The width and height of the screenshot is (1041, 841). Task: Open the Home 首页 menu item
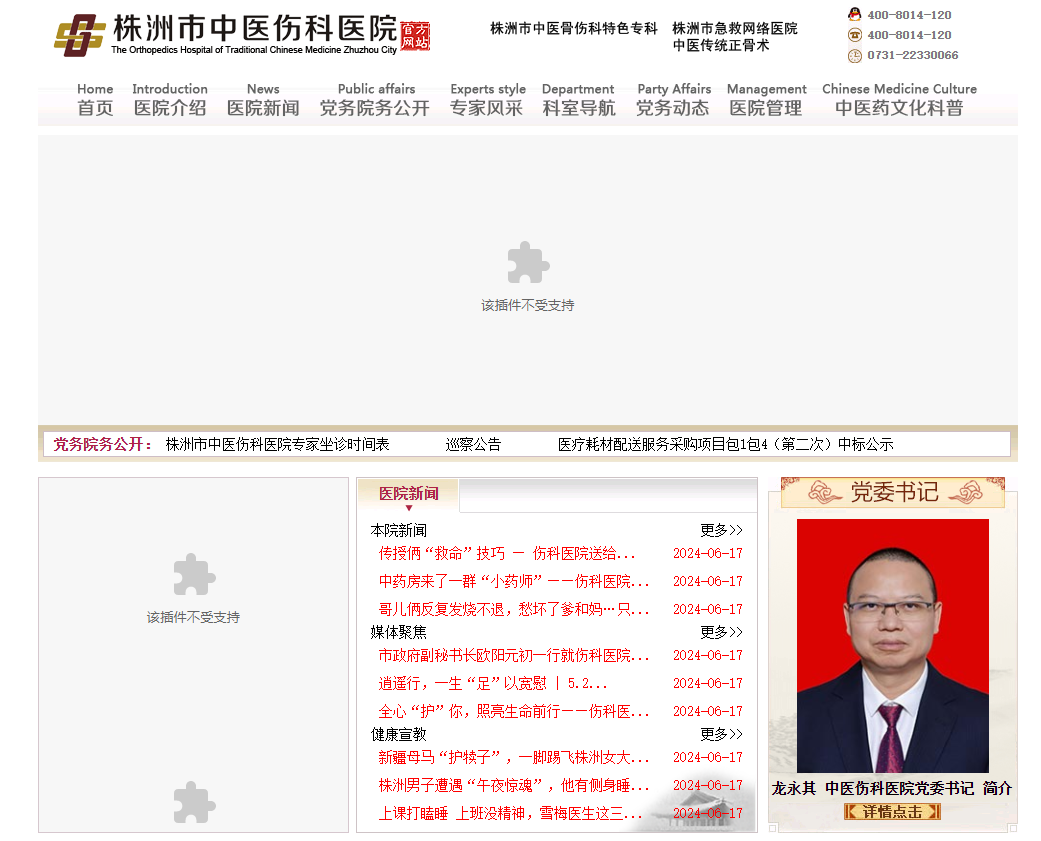coord(95,100)
